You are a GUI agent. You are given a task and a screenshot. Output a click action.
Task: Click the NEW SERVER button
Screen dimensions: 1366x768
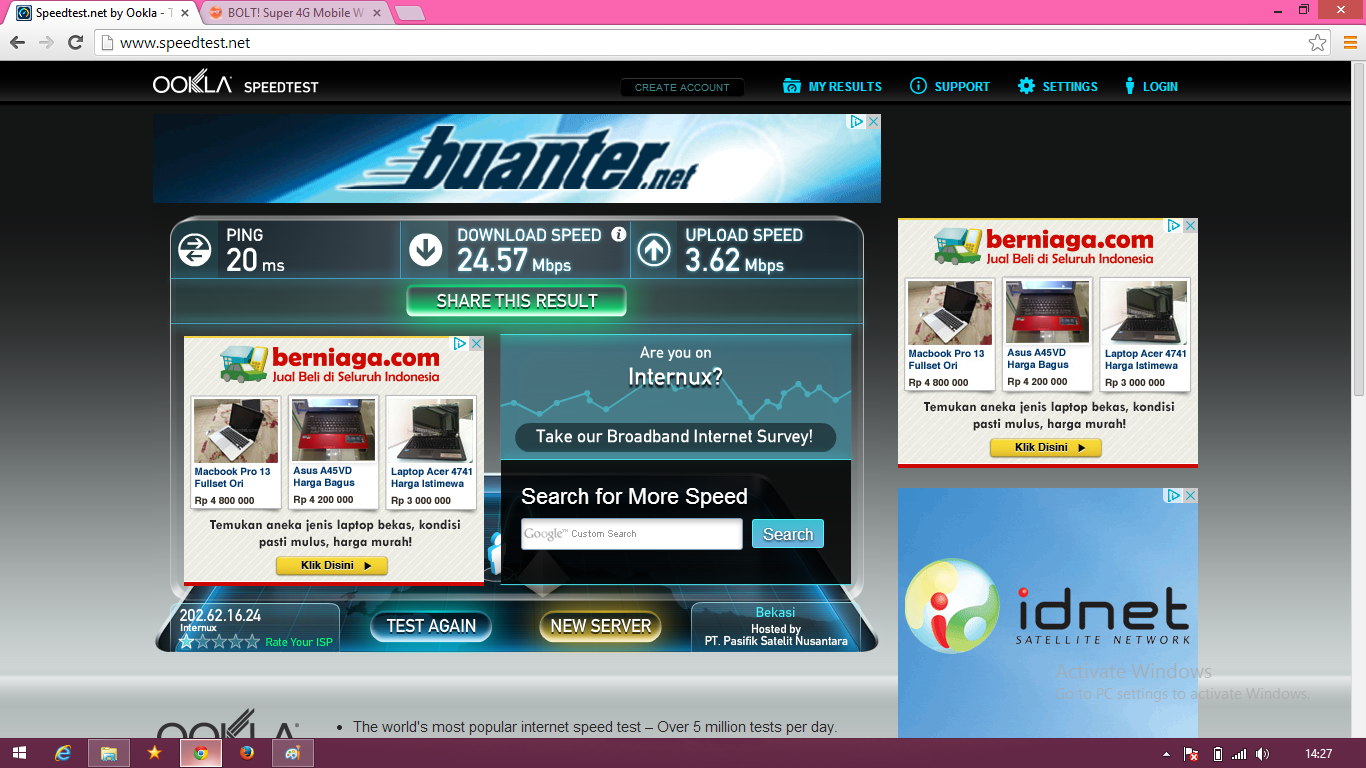click(x=600, y=626)
